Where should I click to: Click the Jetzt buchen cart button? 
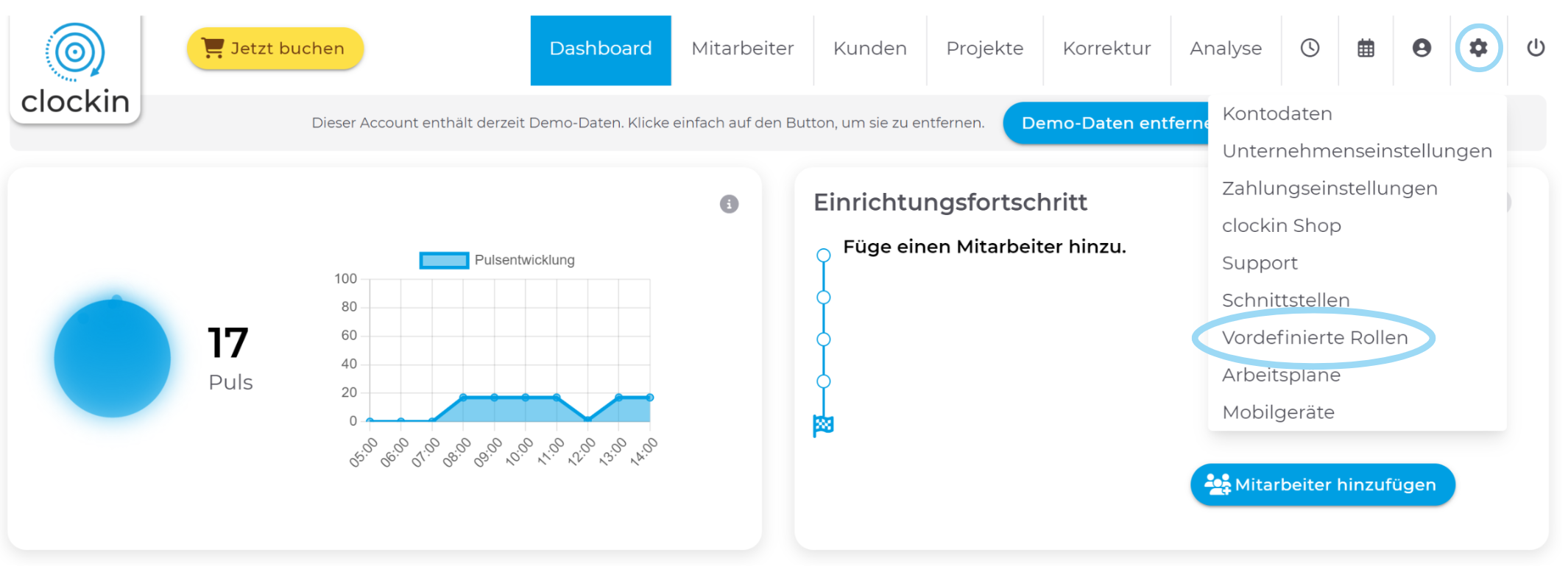pyautogui.click(x=275, y=49)
